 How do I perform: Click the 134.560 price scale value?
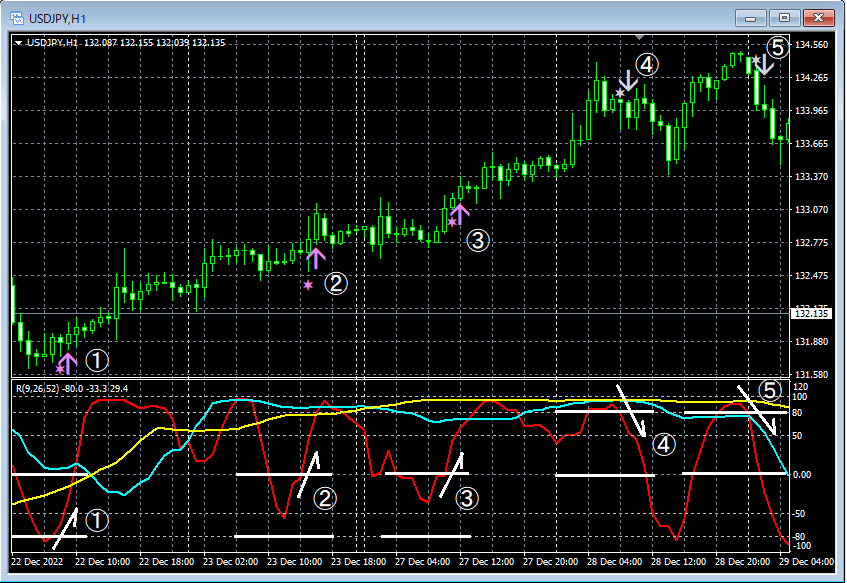click(811, 45)
